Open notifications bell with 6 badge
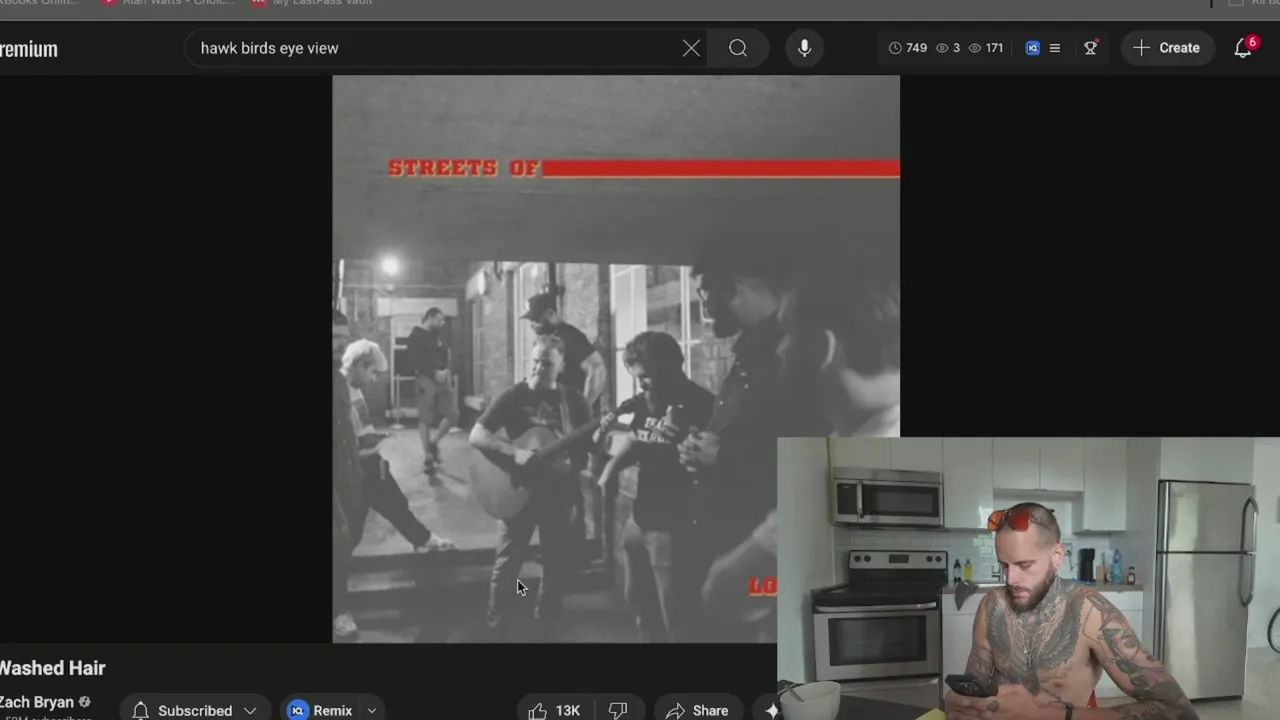The width and height of the screenshot is (1280, 720). [1243, 48]
